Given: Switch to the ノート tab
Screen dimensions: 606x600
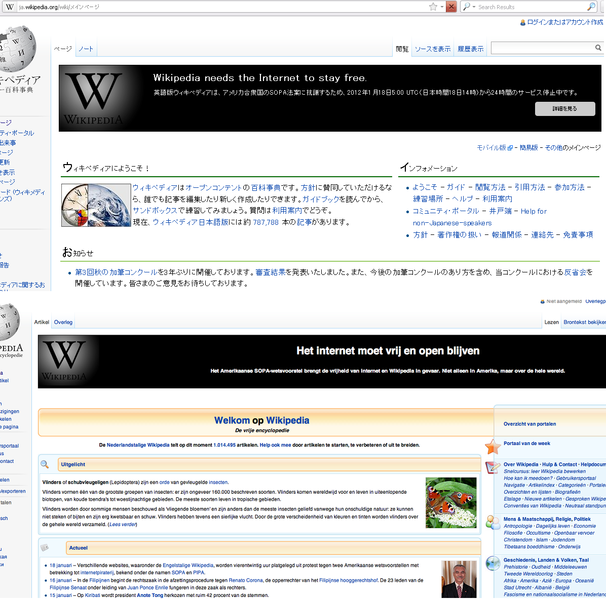Looking at the screenshot, I should (86, 48).
